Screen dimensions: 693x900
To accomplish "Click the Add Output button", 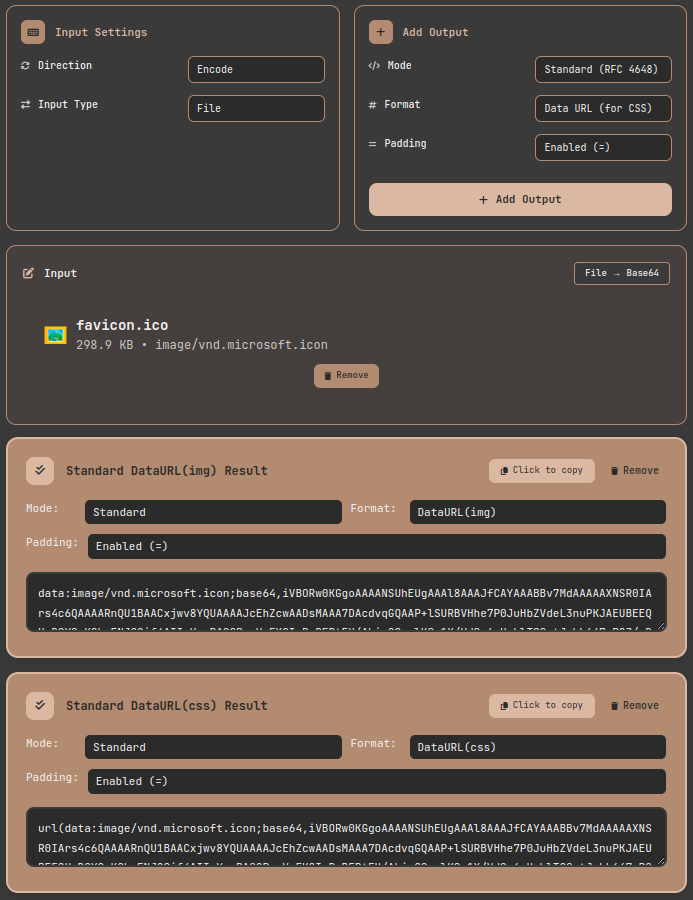I will pos(520,200).
